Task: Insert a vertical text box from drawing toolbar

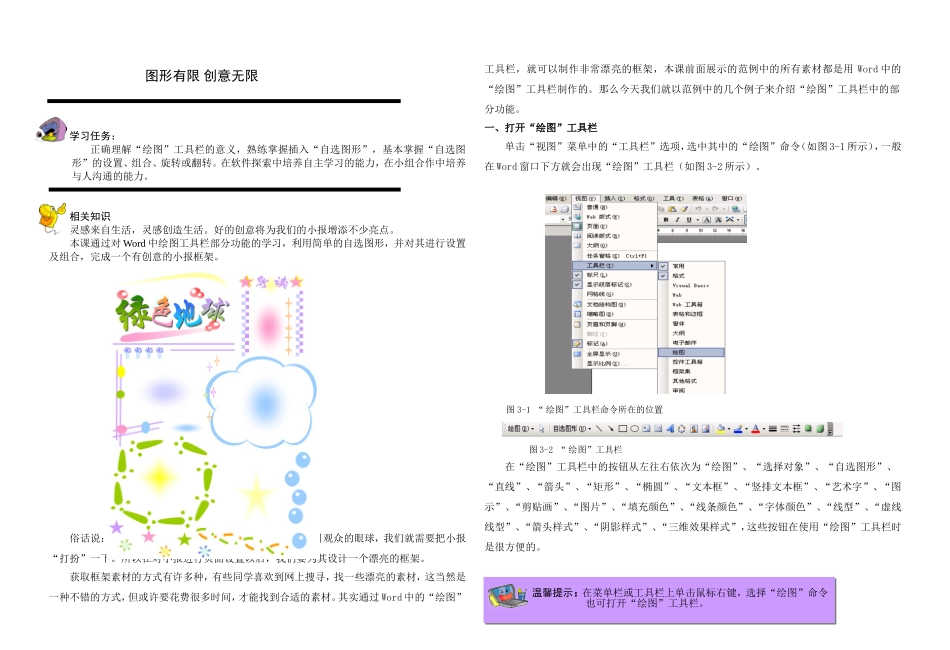Action: tap(658, 428)
